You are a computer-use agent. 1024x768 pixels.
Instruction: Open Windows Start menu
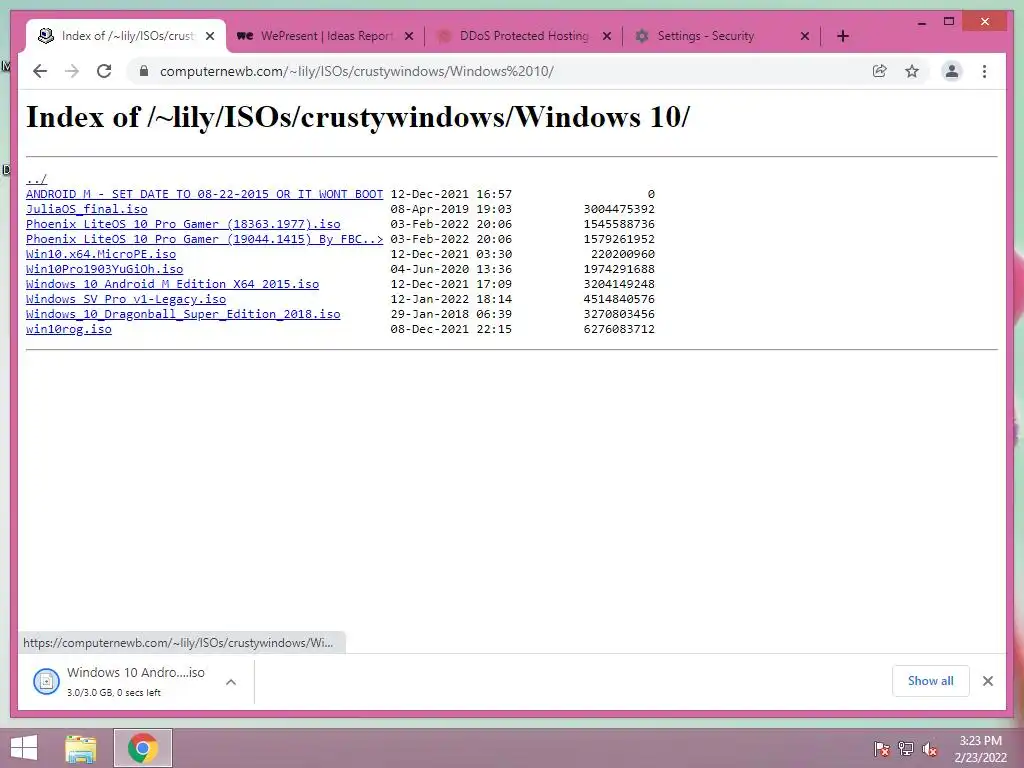[x=24, y=748]
